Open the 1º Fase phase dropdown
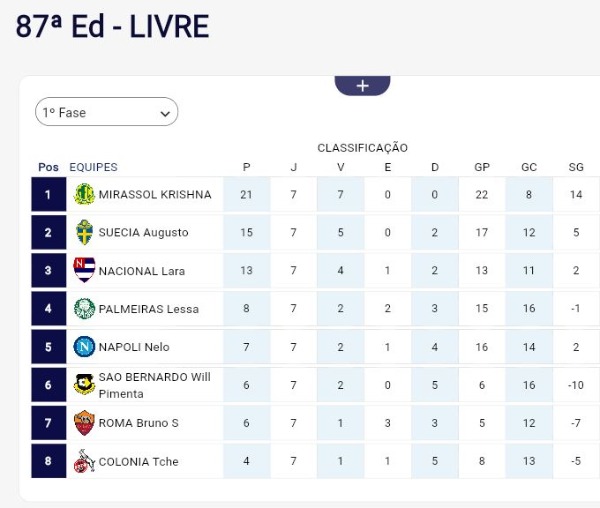This screenshot has height=508, width=600. pyautogui.click(x=107, y=113)
